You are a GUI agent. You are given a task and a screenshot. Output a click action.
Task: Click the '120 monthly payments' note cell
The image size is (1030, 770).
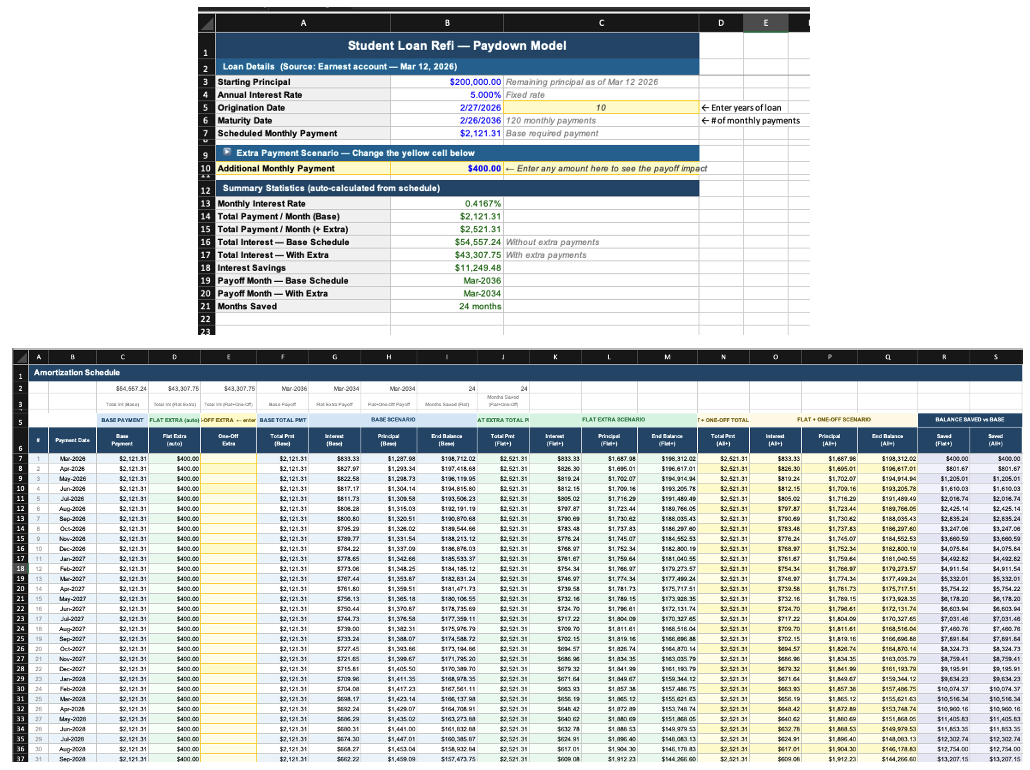[601, 120]
